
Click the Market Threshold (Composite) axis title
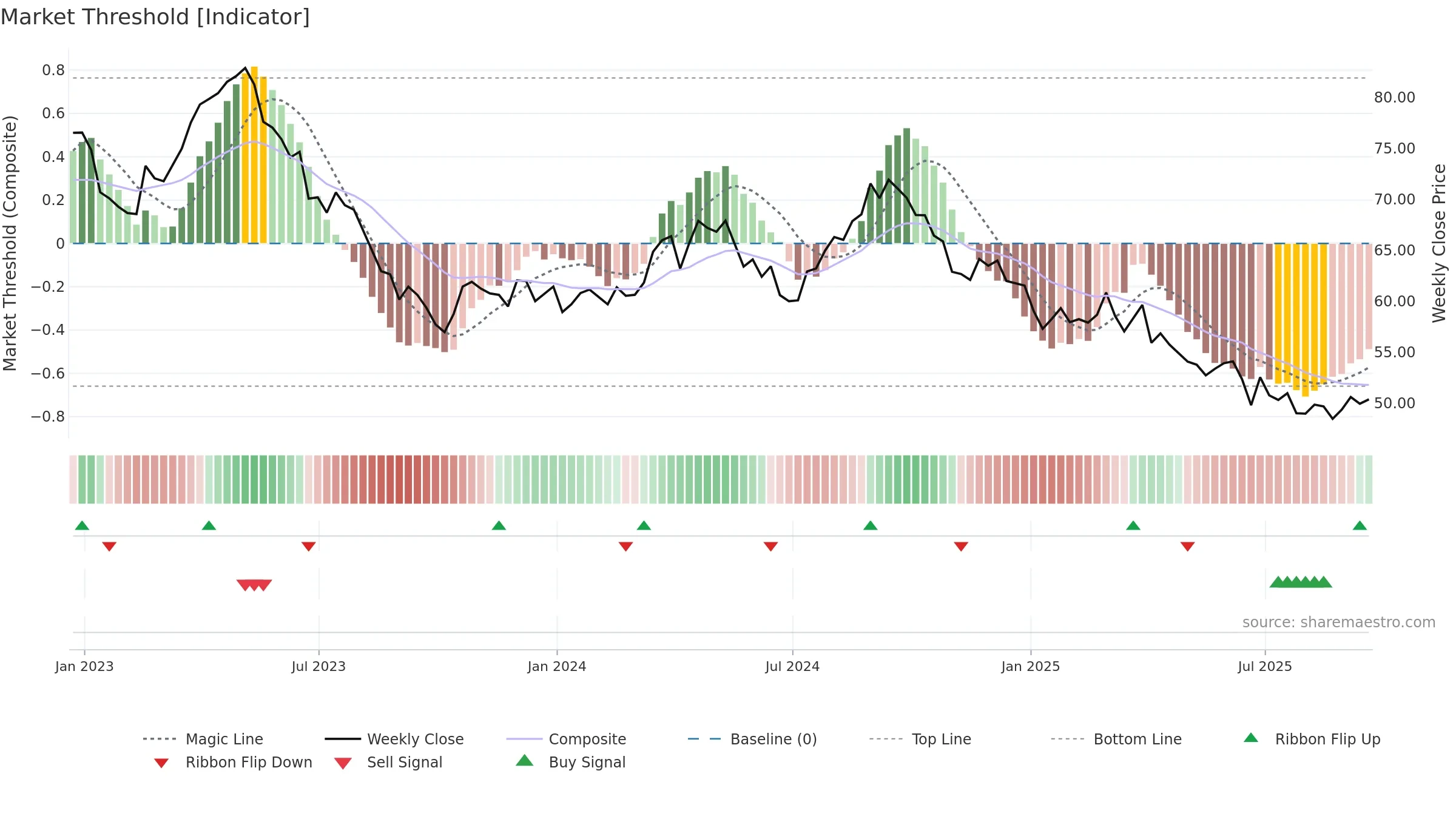coord(10,243)
